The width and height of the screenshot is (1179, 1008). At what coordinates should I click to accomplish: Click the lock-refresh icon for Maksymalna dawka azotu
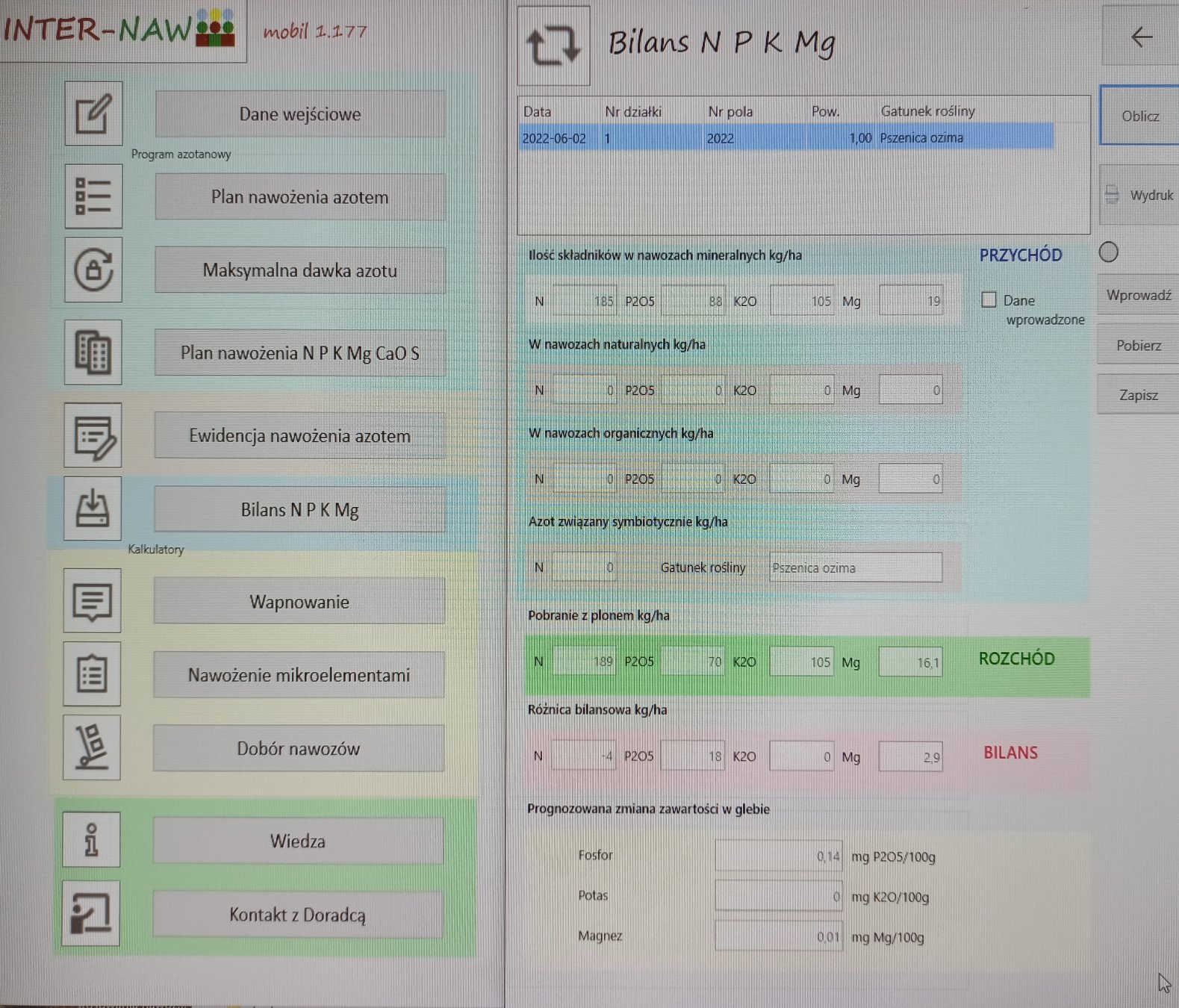click(93, 270)
